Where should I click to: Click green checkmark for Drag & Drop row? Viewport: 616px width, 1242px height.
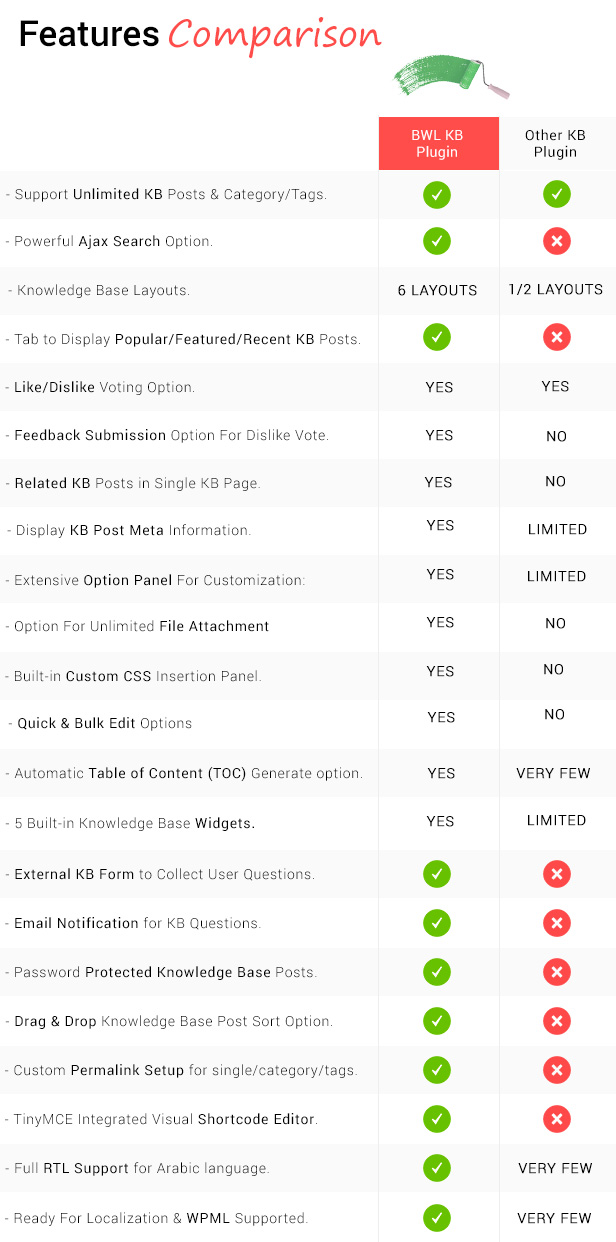coord(437,1021)
